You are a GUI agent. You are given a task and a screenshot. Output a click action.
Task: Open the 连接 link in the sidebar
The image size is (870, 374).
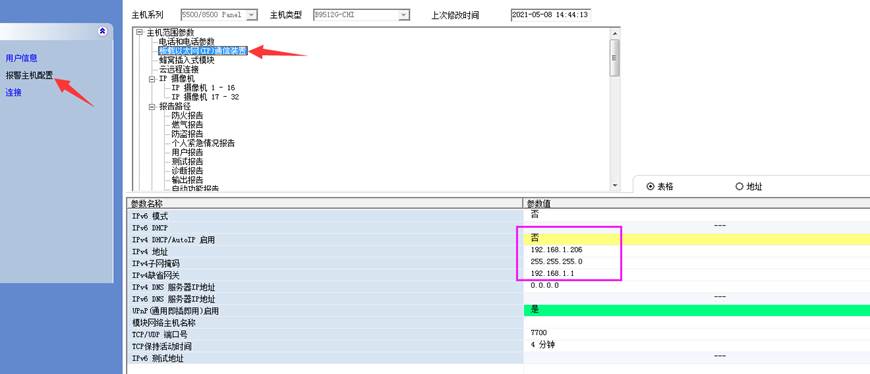click(x=13, y=93)
